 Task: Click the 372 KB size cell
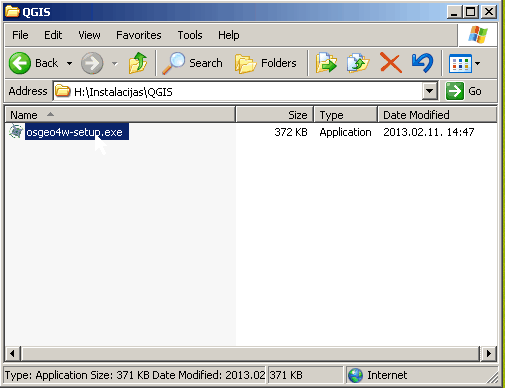[291, 132]
